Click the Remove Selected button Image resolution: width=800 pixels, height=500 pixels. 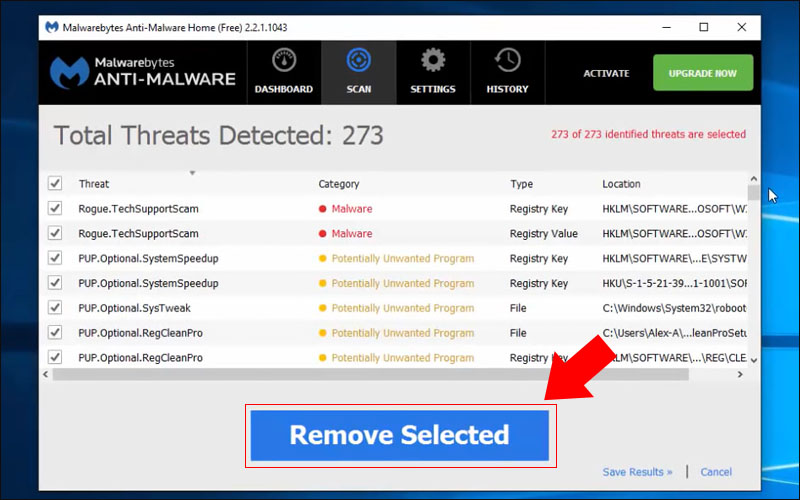click(x=399, y=435)
